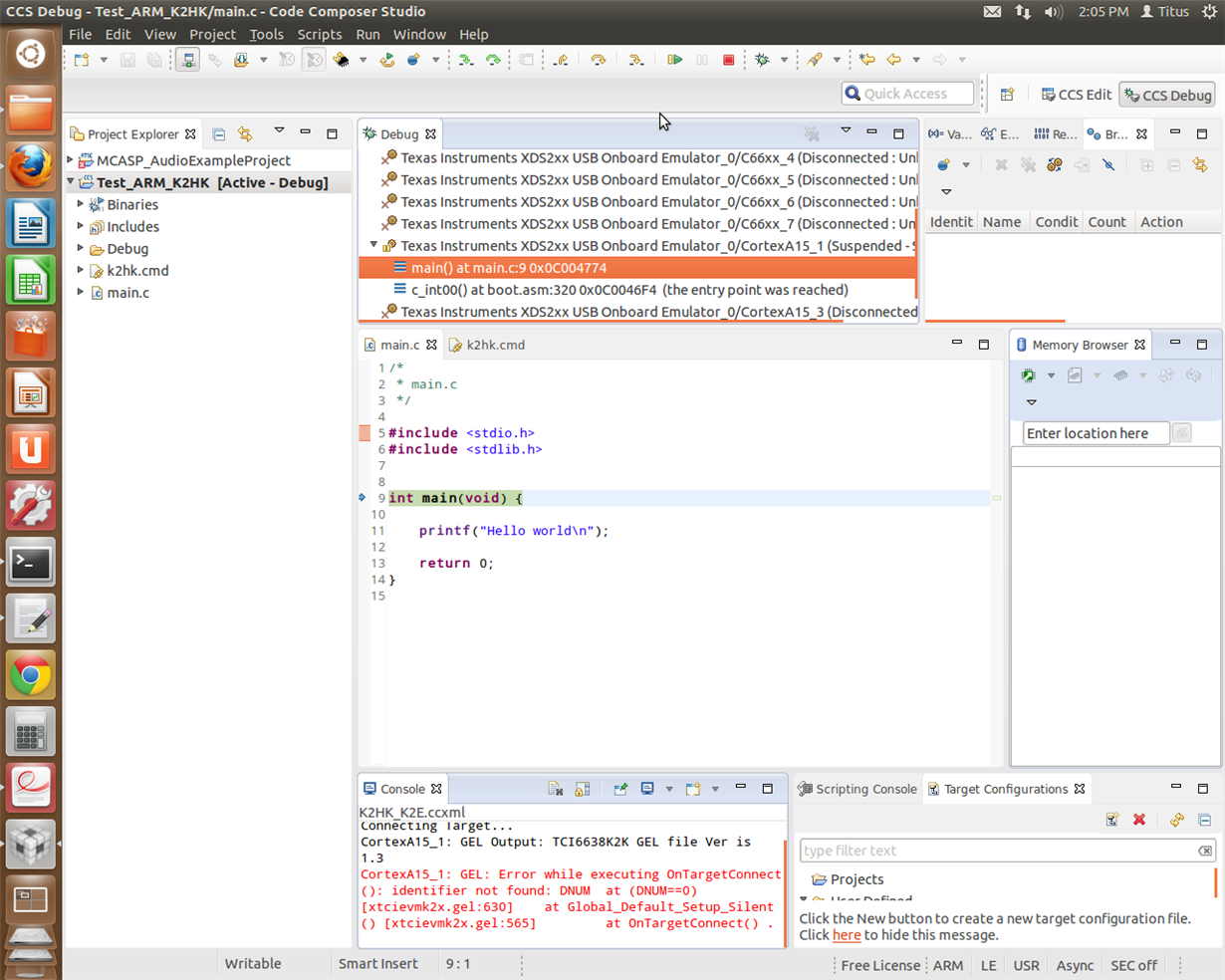Click the clear filter text icon
Image resolution: width=1225 pixels, height=980 pixels.
click(x=1205, y=851)
